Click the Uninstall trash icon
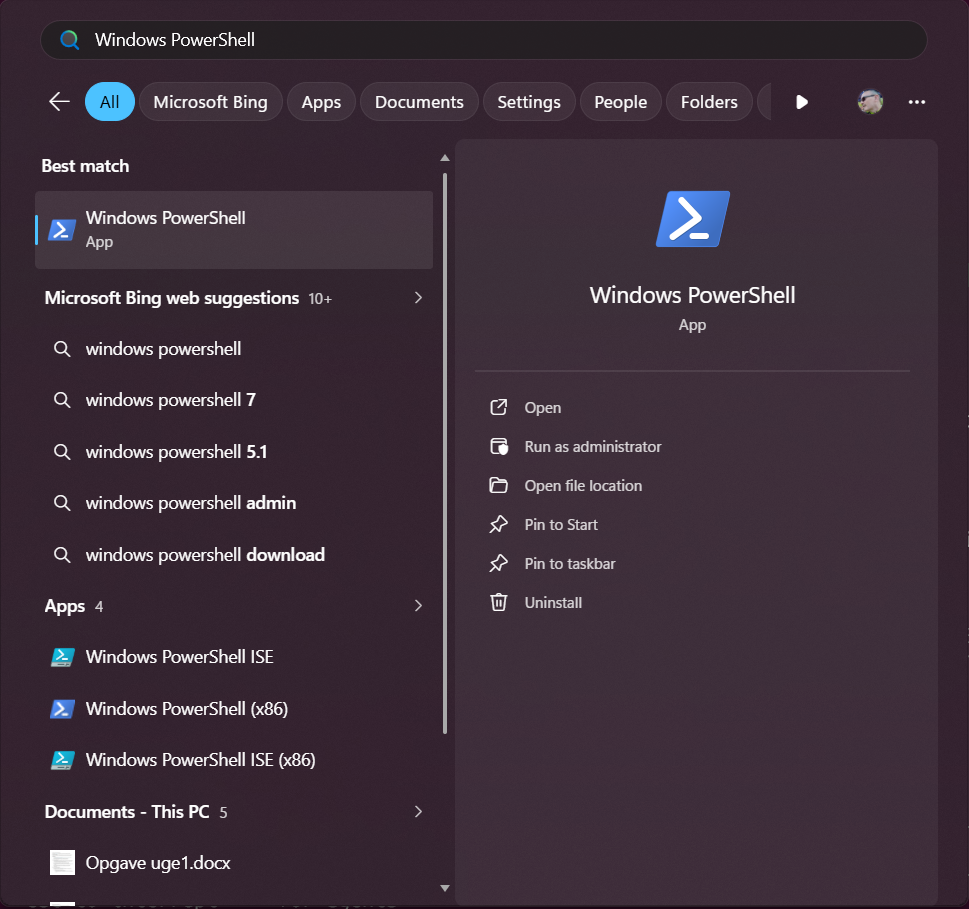This screenshot has height=909, width=969. click(499, 602)
